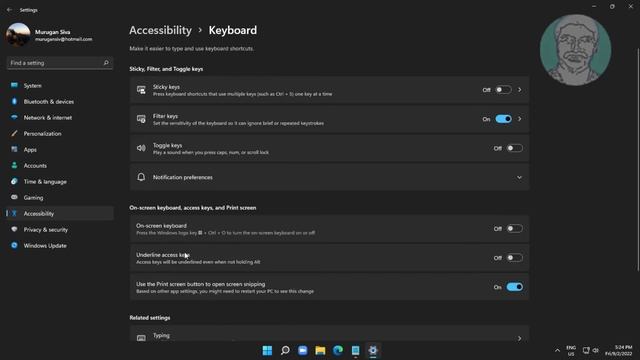Click the user avatar photo in sidebar
Screen dimensions: 640x360
point(18,35)
